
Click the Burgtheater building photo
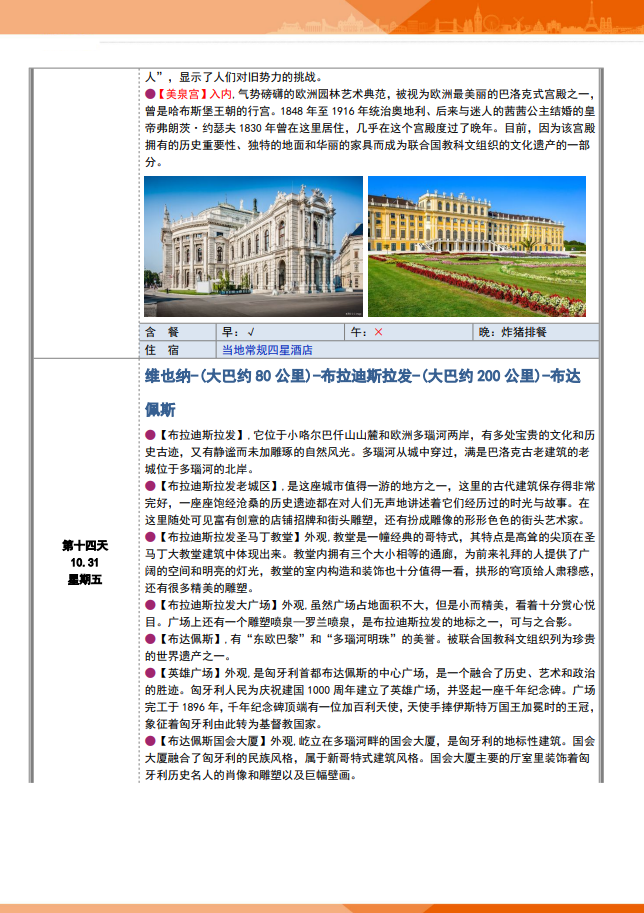coord(253,246)
